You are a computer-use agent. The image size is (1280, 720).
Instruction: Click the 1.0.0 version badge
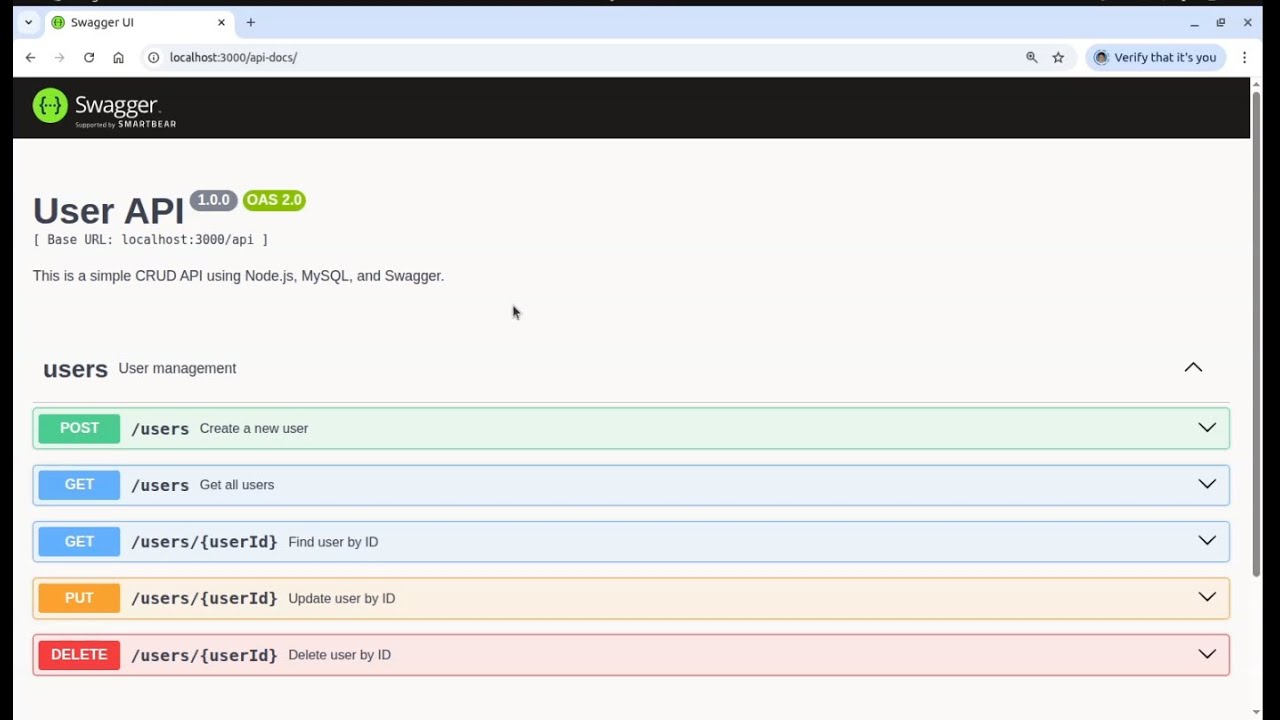[x=213, y=200]
